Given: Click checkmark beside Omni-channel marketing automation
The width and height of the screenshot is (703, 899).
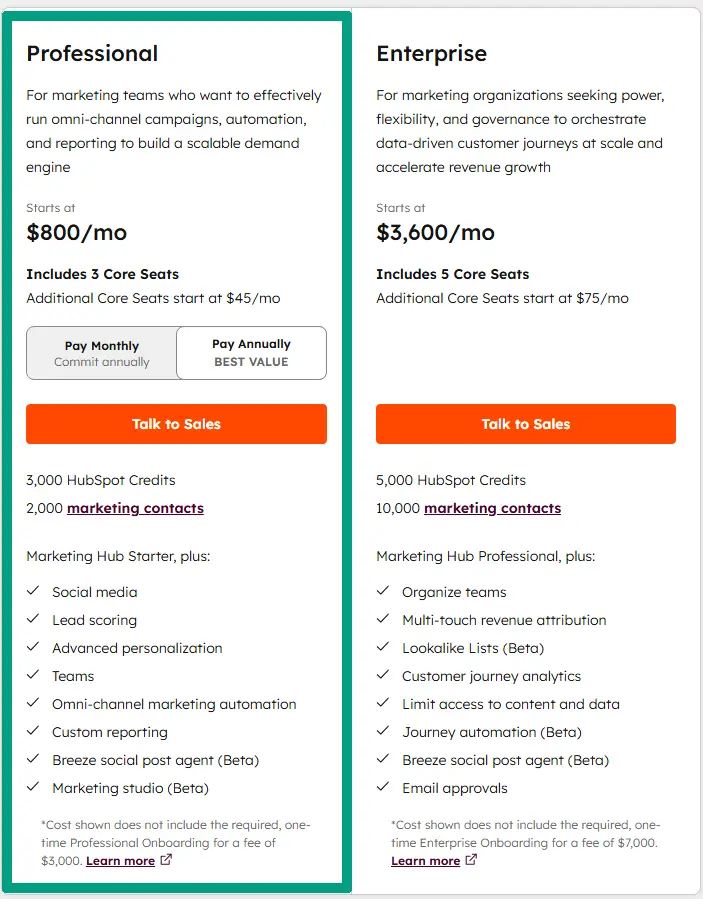Looking at the screenshot, I should tap(33, 704).
